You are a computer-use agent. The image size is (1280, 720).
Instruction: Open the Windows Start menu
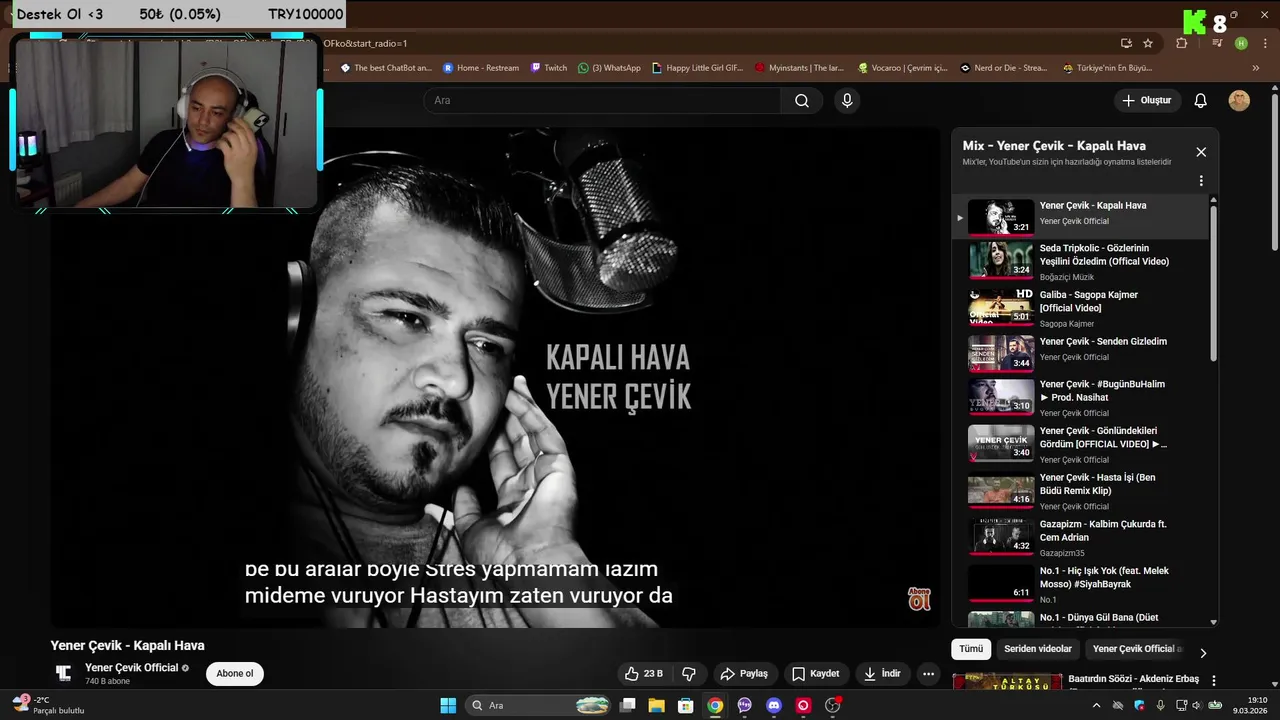pos(448,705)
